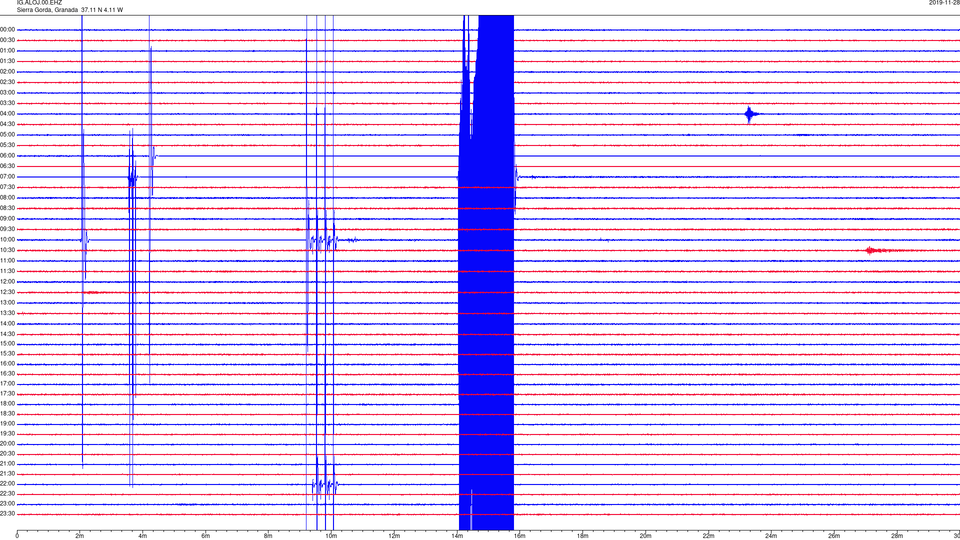Select the 04:00 trace label
This screenshot has width=960, height=540.
tap(7, 113)
